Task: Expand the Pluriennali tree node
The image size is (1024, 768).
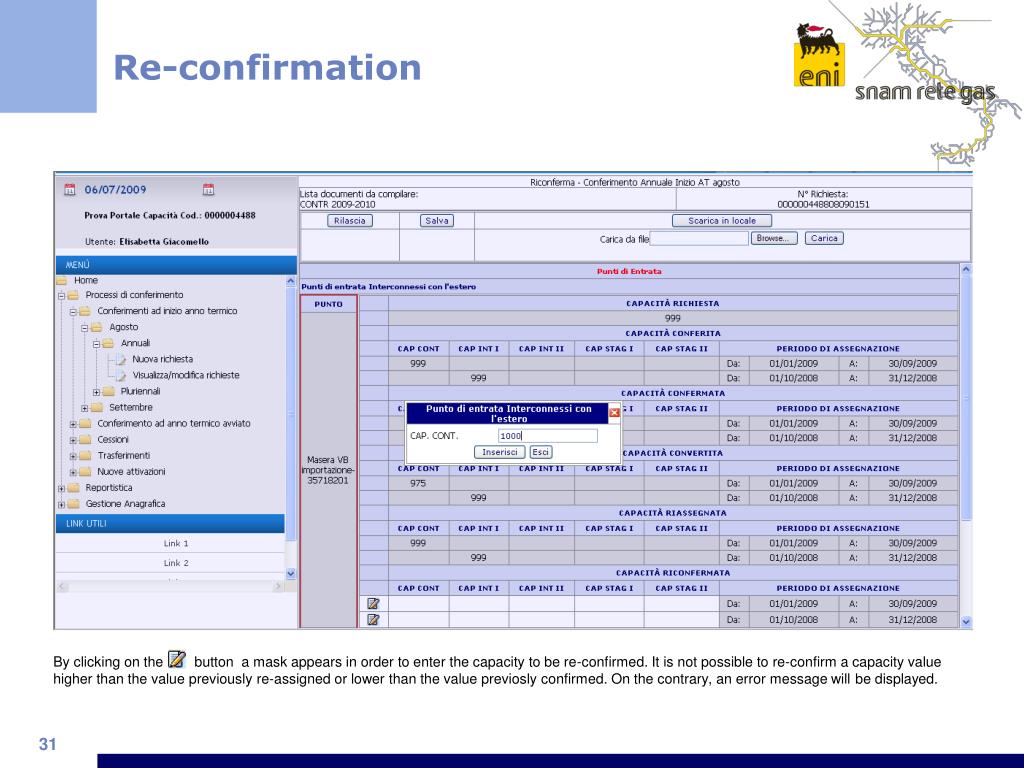Action: tap(97, 392)
